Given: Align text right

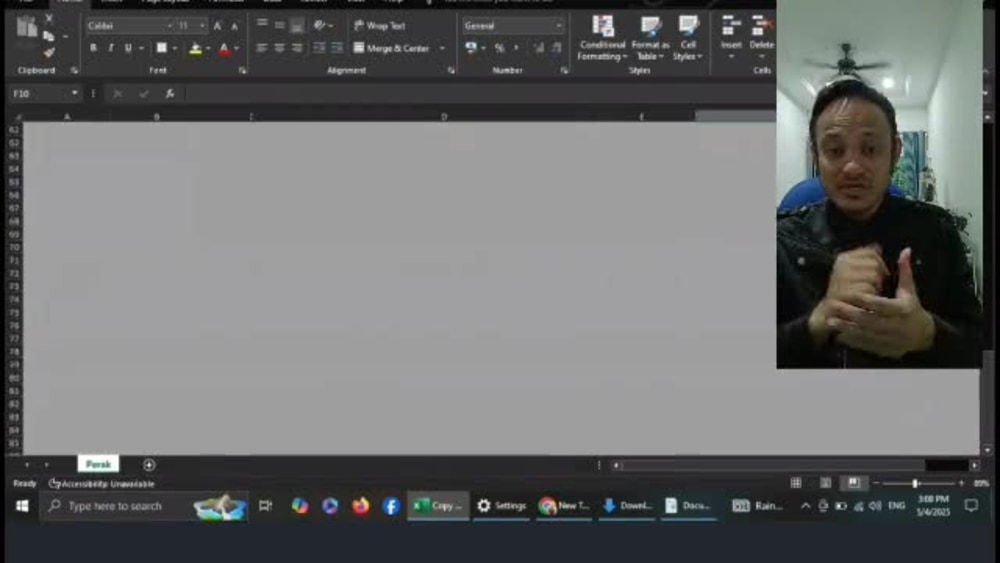Looking at the screenshot, I should [x=297, y=48].
